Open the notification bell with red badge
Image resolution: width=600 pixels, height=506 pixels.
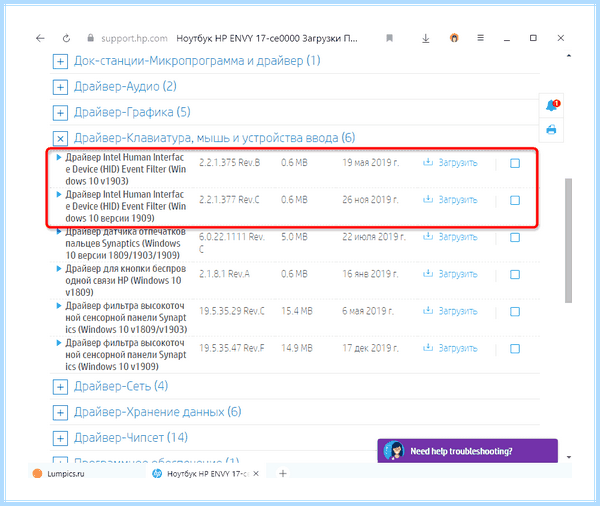pyautogui.click(x=552, y=105)
